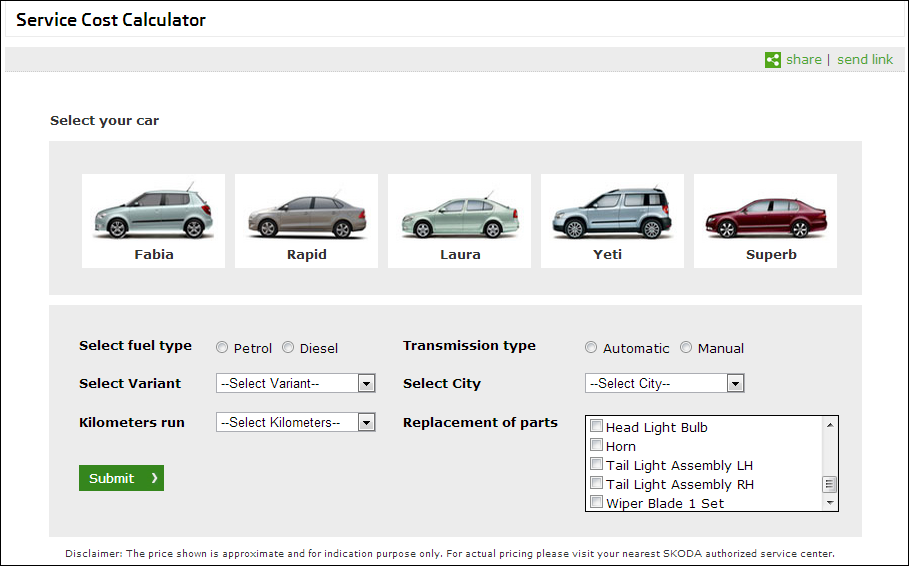The image size is (909, 566).
Task: Select the Fabia car thumbnail
Action: click(x=154, y=221)
